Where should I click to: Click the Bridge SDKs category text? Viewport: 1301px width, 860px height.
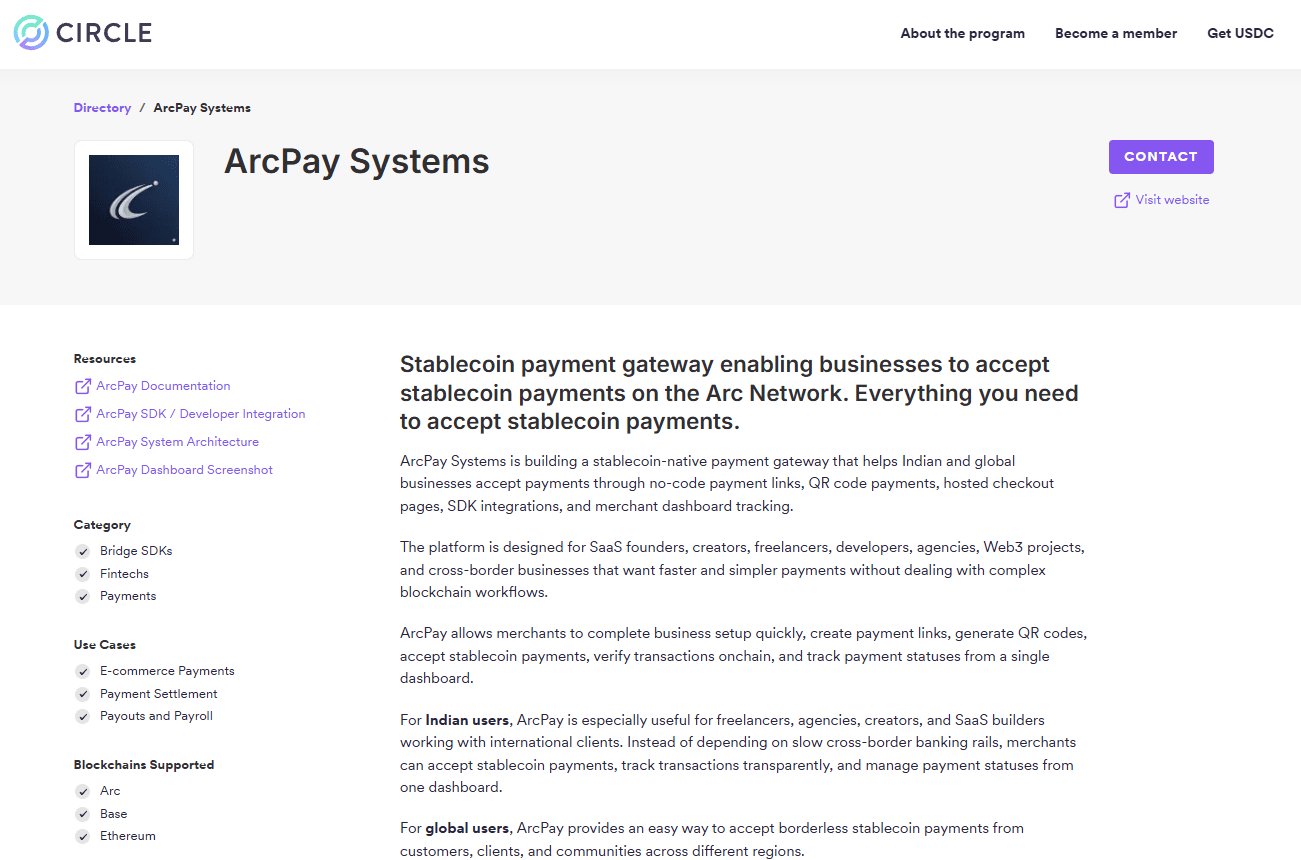coord(136,551)
